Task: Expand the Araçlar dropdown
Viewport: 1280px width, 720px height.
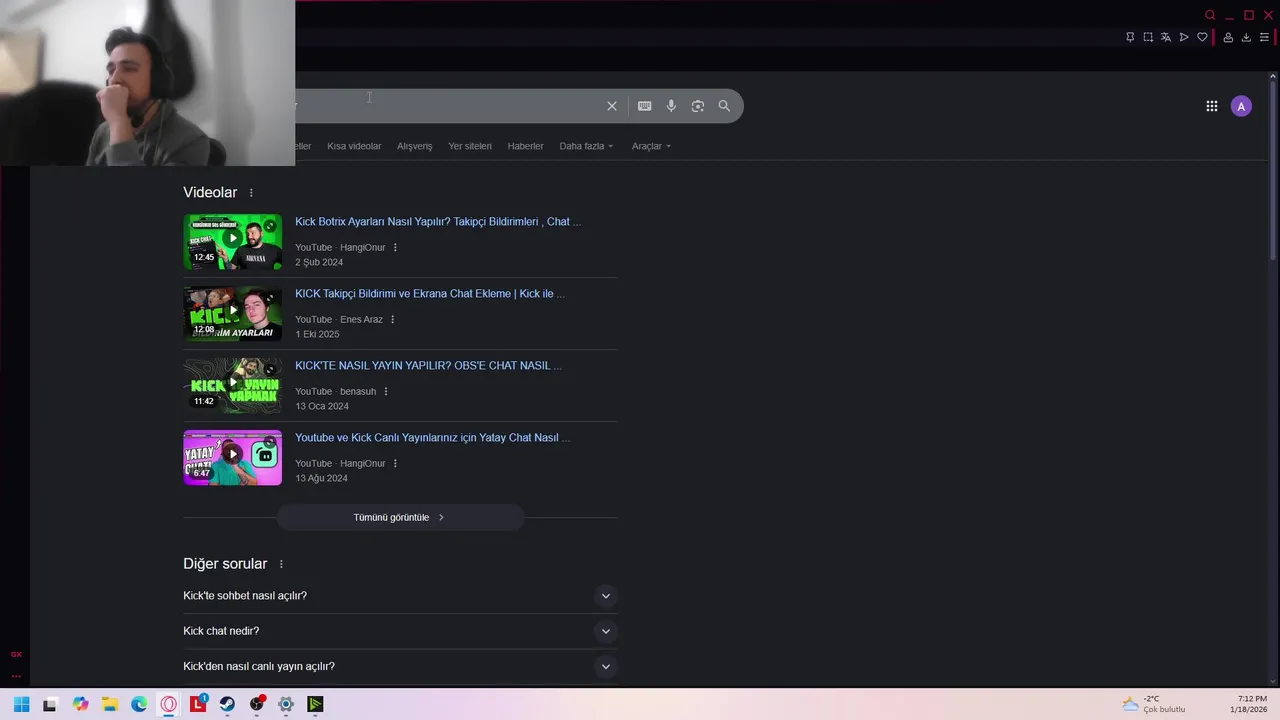Action: [651, 146]
